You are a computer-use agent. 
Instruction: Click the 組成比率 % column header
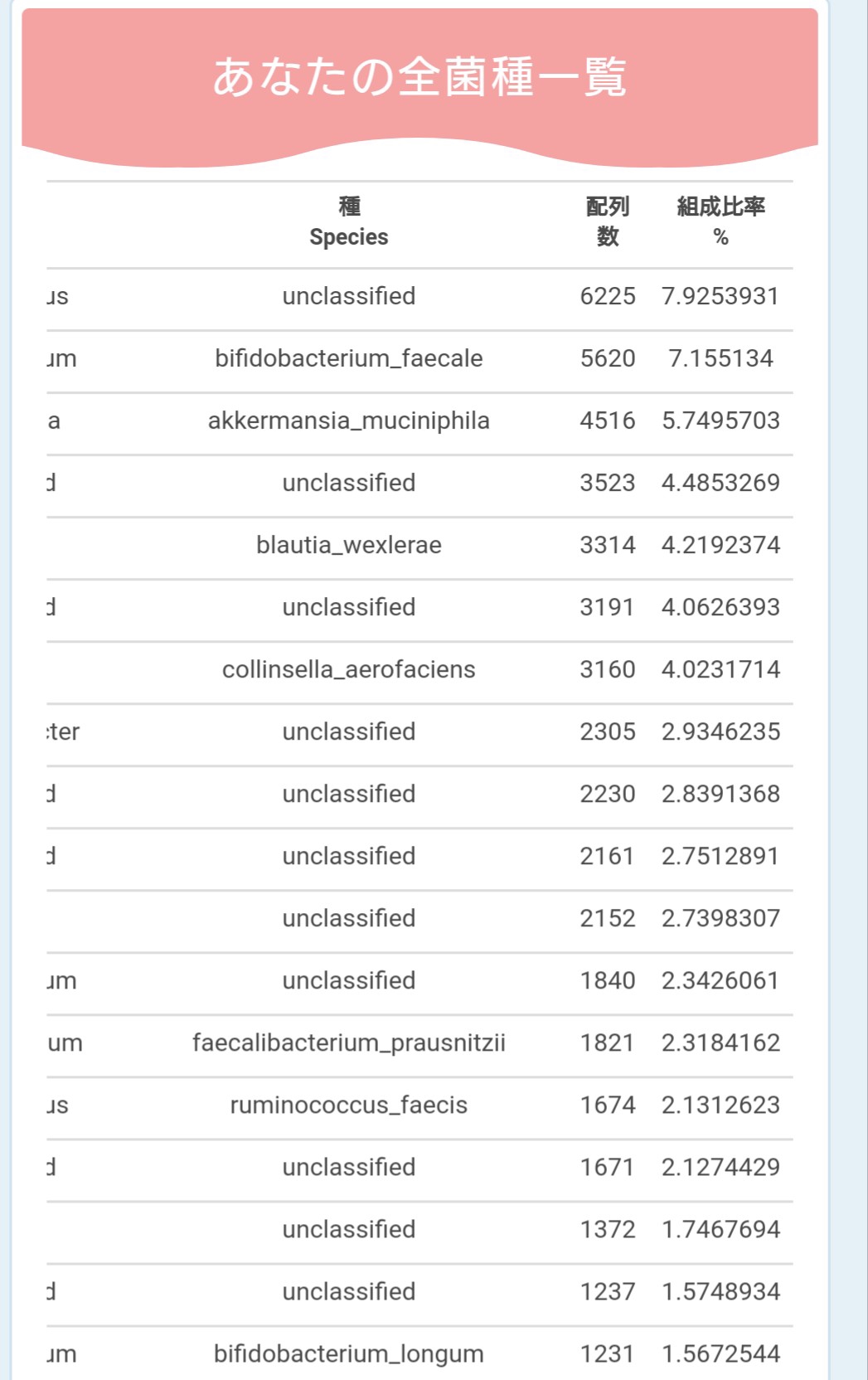(720, 221)
